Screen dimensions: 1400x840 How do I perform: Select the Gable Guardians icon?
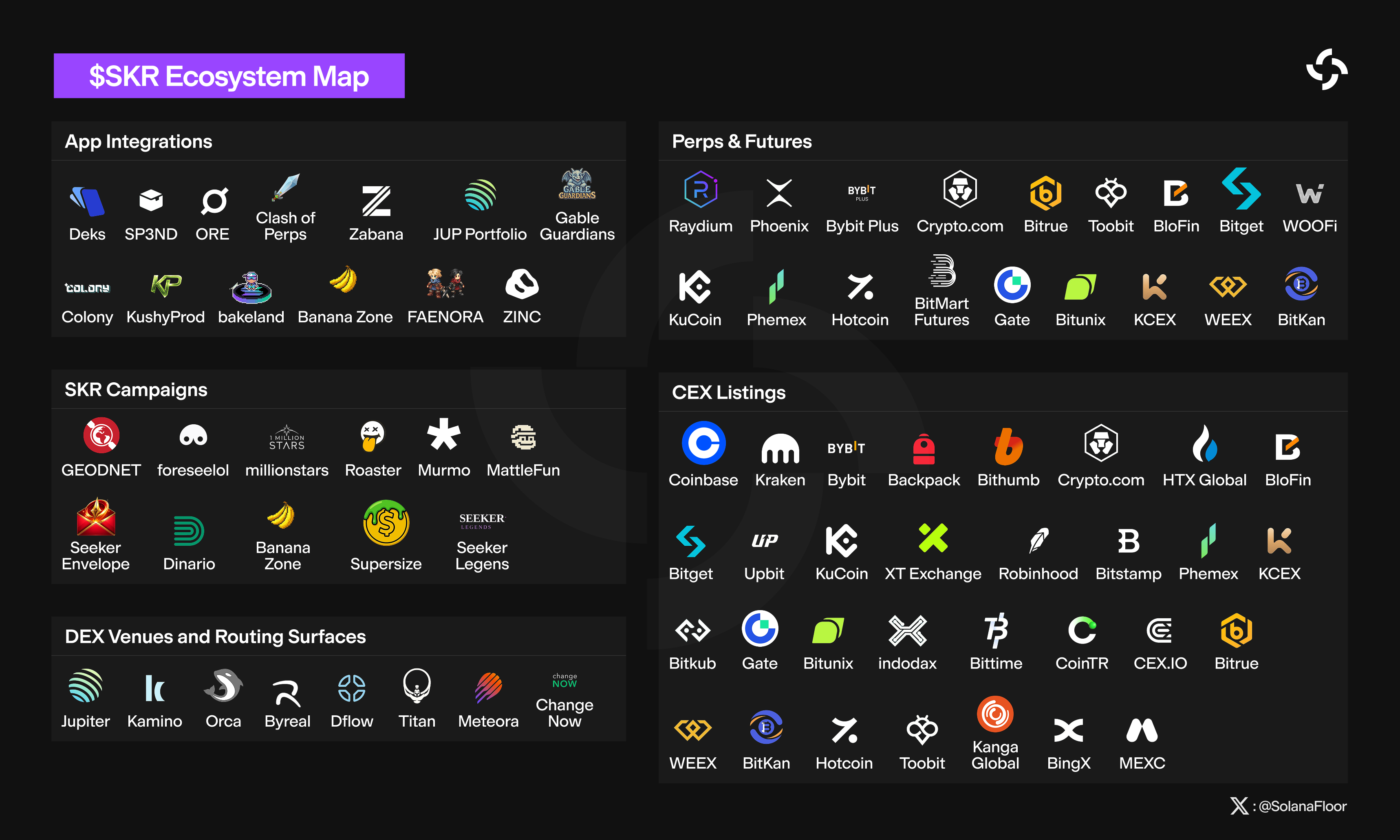pos(577,185)
